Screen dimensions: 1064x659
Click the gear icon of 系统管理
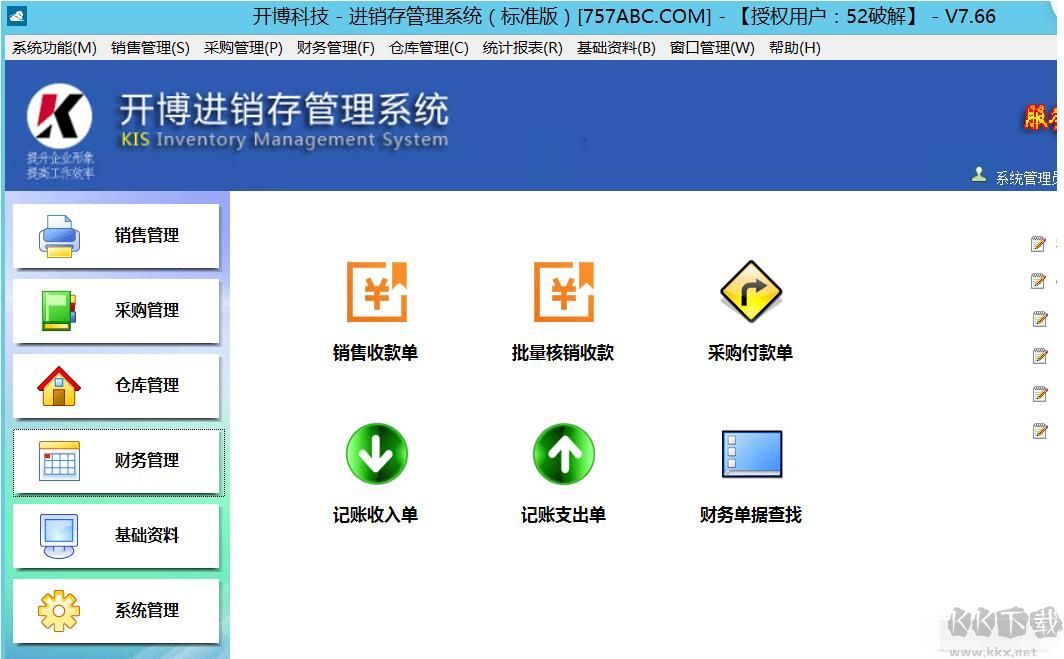coord(59,611)
